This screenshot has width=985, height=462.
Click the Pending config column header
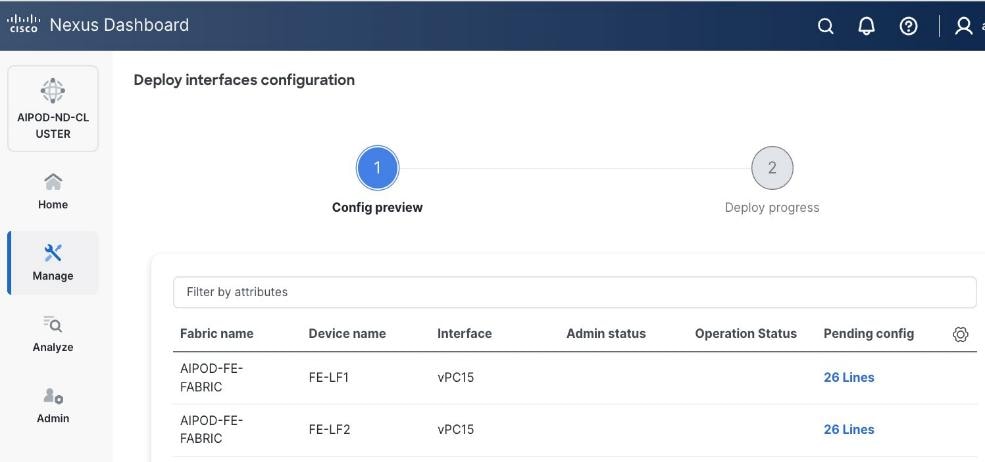click(x=868, y=334)
